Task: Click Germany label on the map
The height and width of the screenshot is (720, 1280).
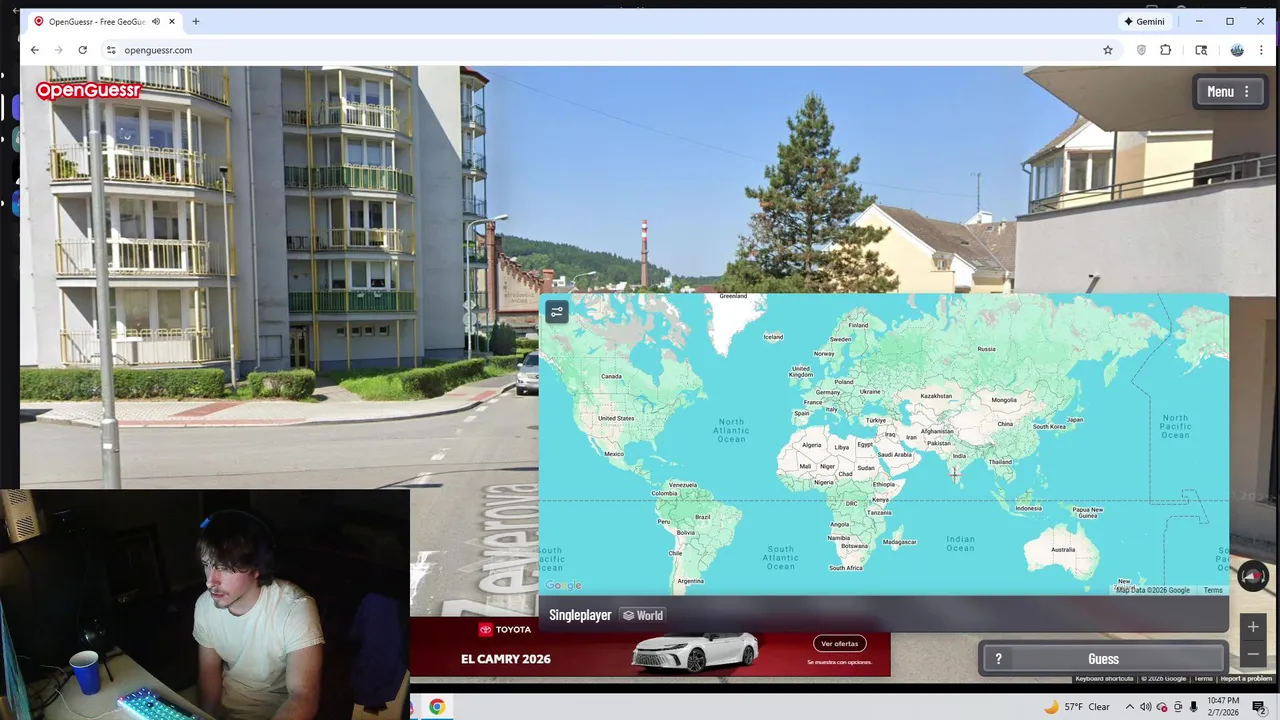Action: (827, 392)
